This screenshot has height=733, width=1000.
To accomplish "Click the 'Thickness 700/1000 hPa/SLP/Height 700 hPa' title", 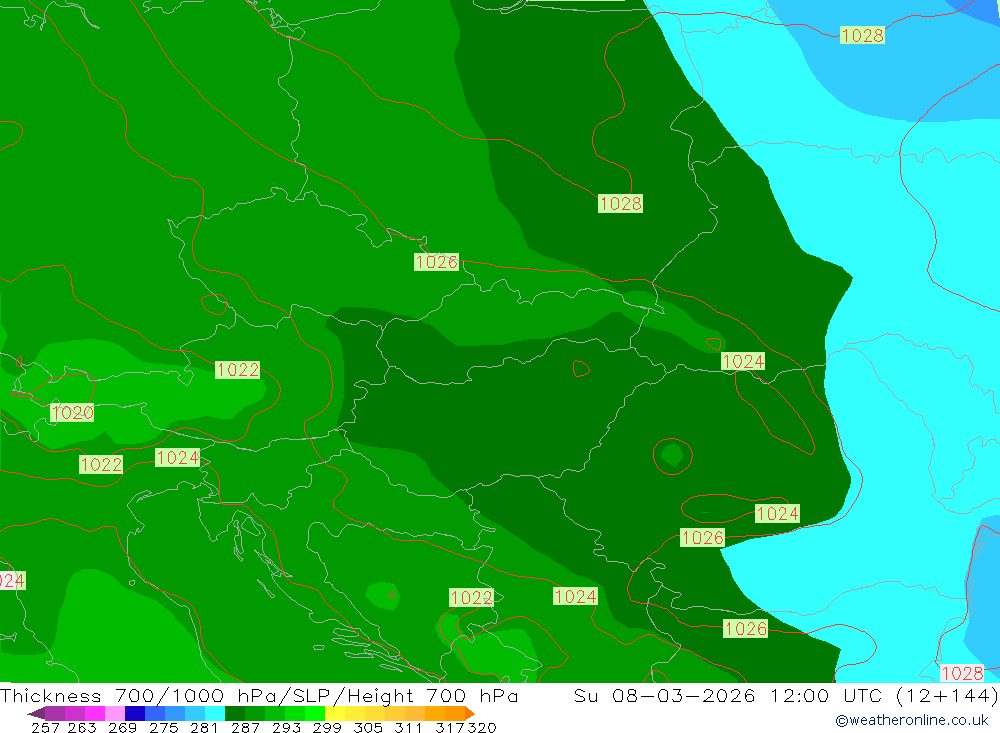I will click(259, 695).
